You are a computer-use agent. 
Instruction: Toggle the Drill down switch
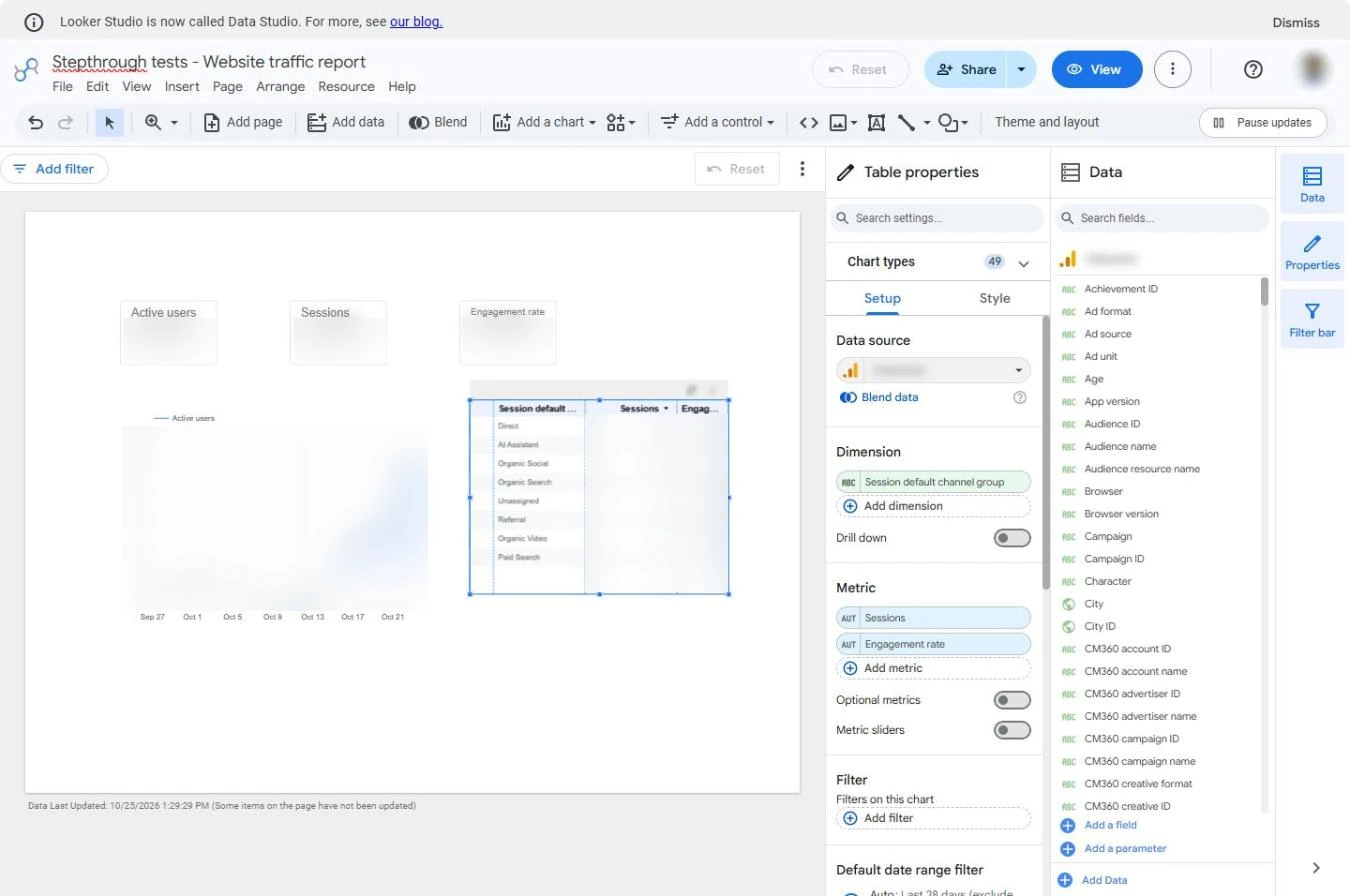tap(1012, 538)
